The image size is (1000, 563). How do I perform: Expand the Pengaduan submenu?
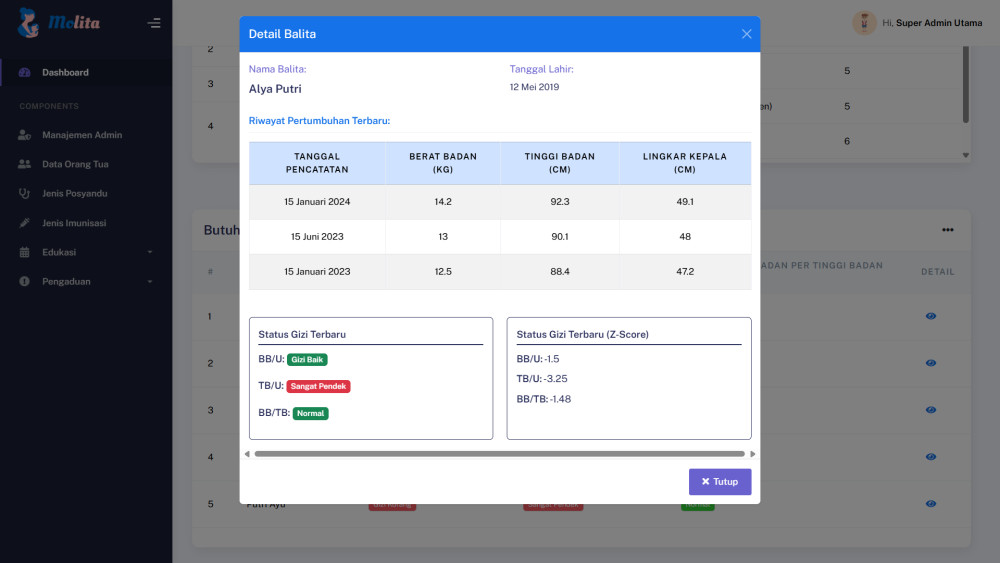click(x=86, y=282)
